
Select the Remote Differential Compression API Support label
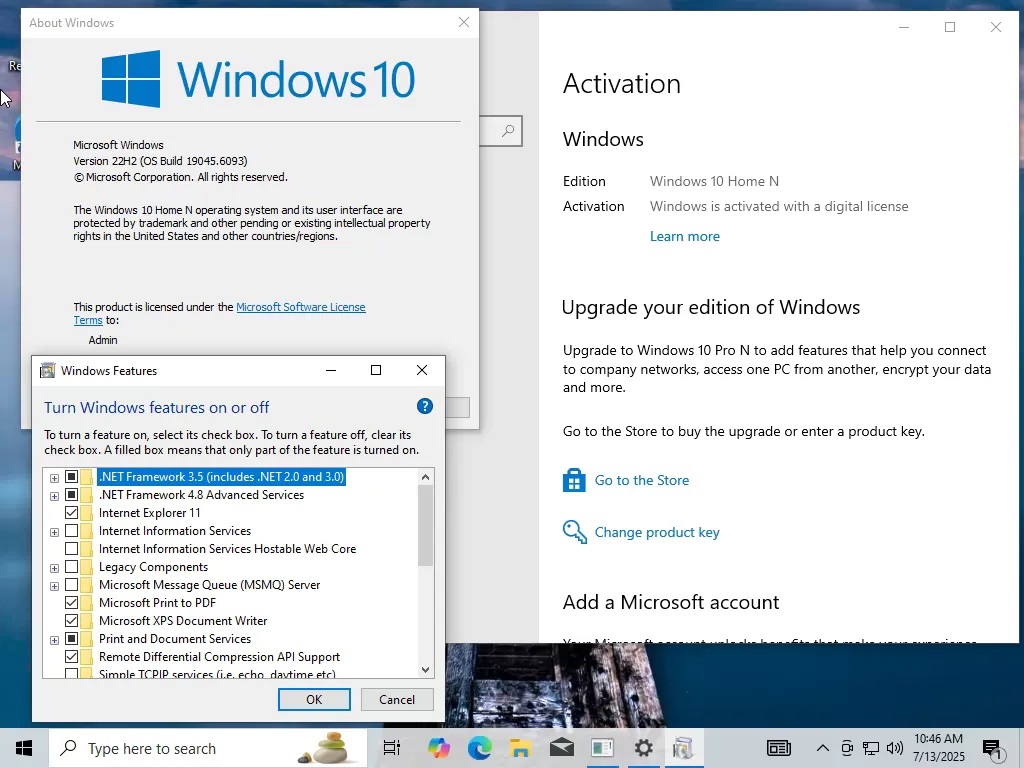(x=219, y=656)
